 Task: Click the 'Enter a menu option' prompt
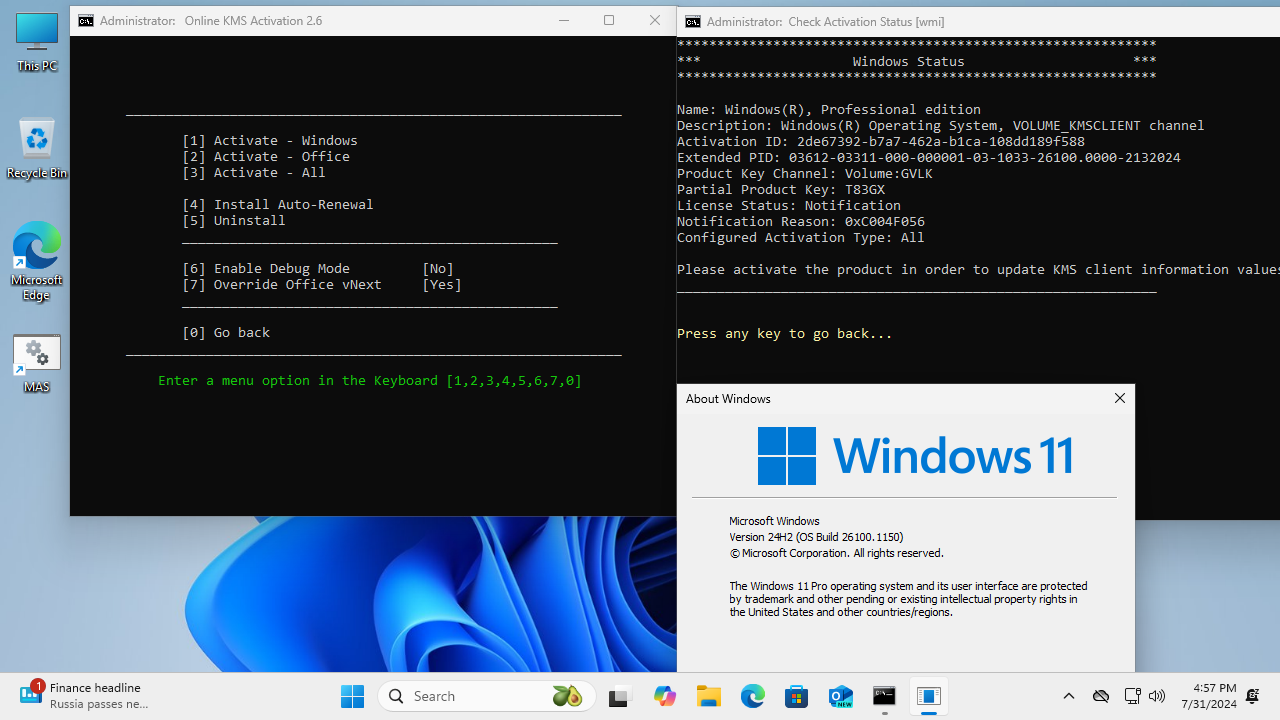(370, 381)
